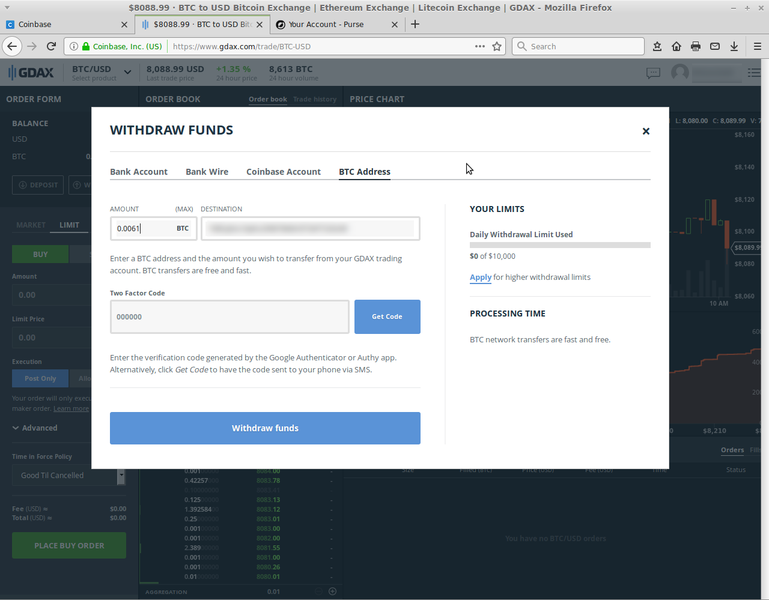Open the bookmarks library icon
Image resolution: width=769 pixels, height=600 pixels.
pyautogui.click(x=657, y=46)
